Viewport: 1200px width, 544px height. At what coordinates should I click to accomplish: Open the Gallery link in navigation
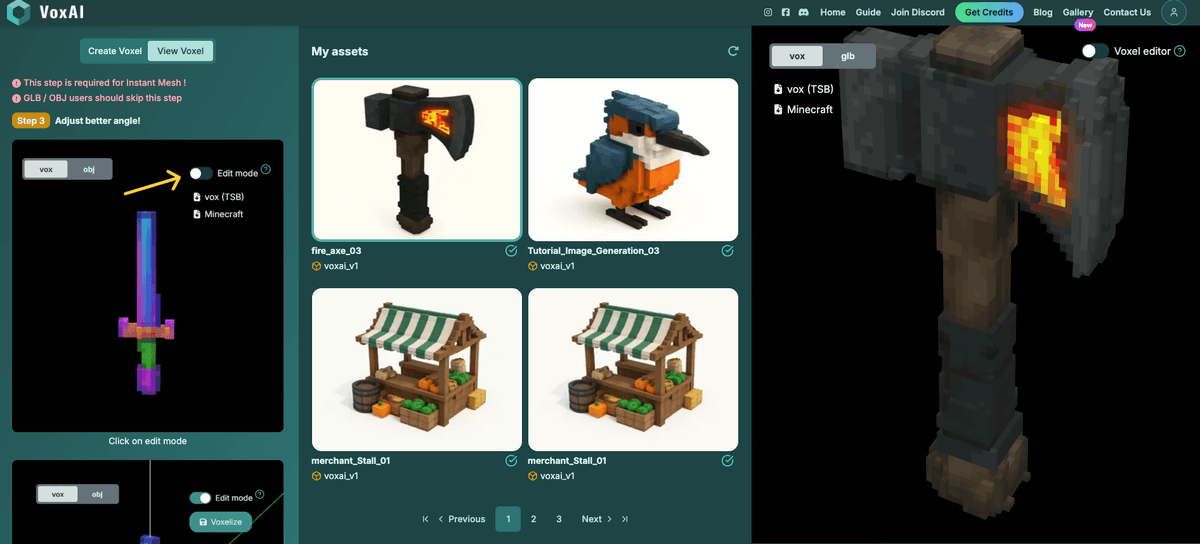tap(1077, 12)
